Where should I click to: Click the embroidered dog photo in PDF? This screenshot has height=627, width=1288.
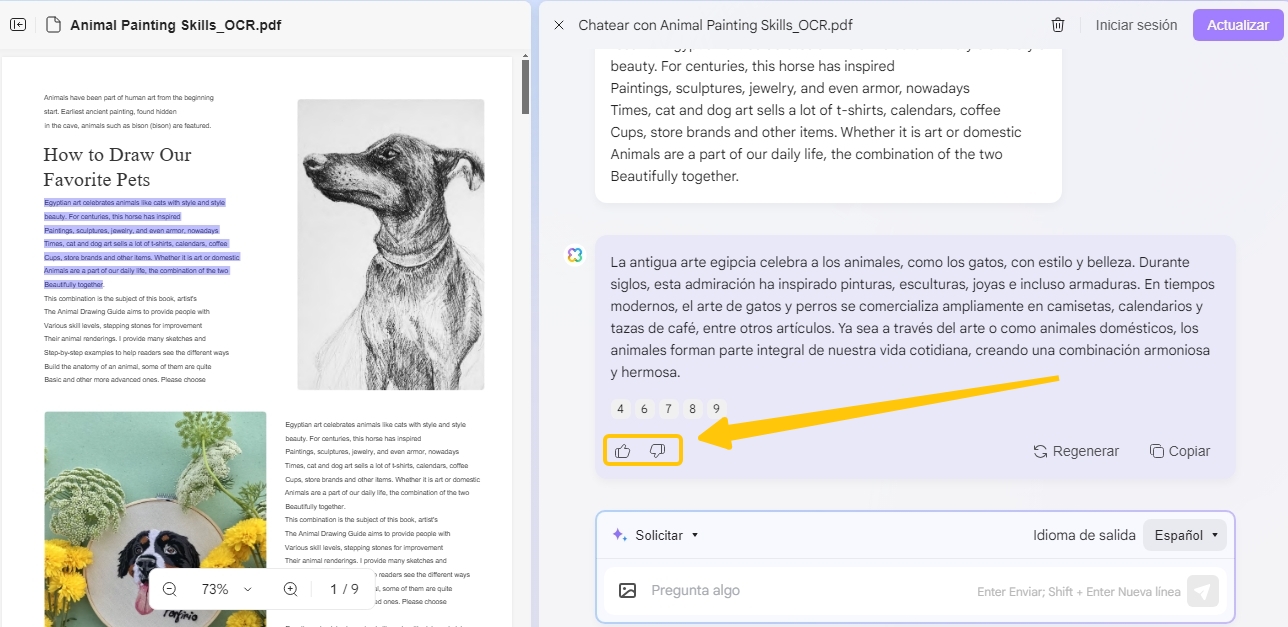pyautogui.click(x=155, y=519)
